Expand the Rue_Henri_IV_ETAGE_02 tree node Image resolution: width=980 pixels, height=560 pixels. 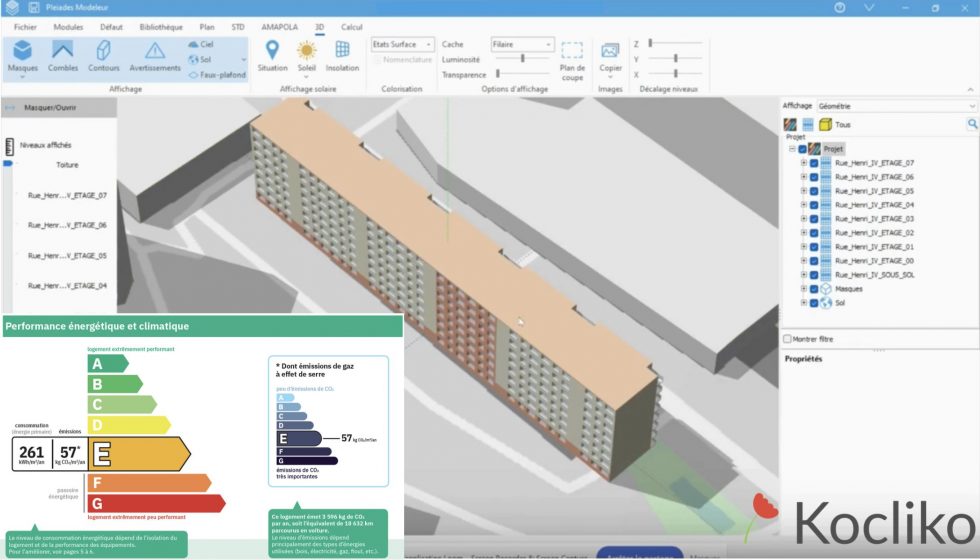[x=804, y=233]
